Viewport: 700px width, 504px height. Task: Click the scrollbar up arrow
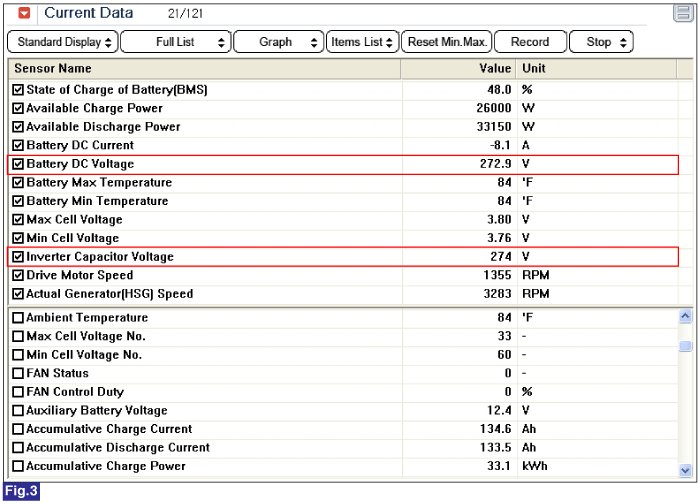(x=685, y=317)
